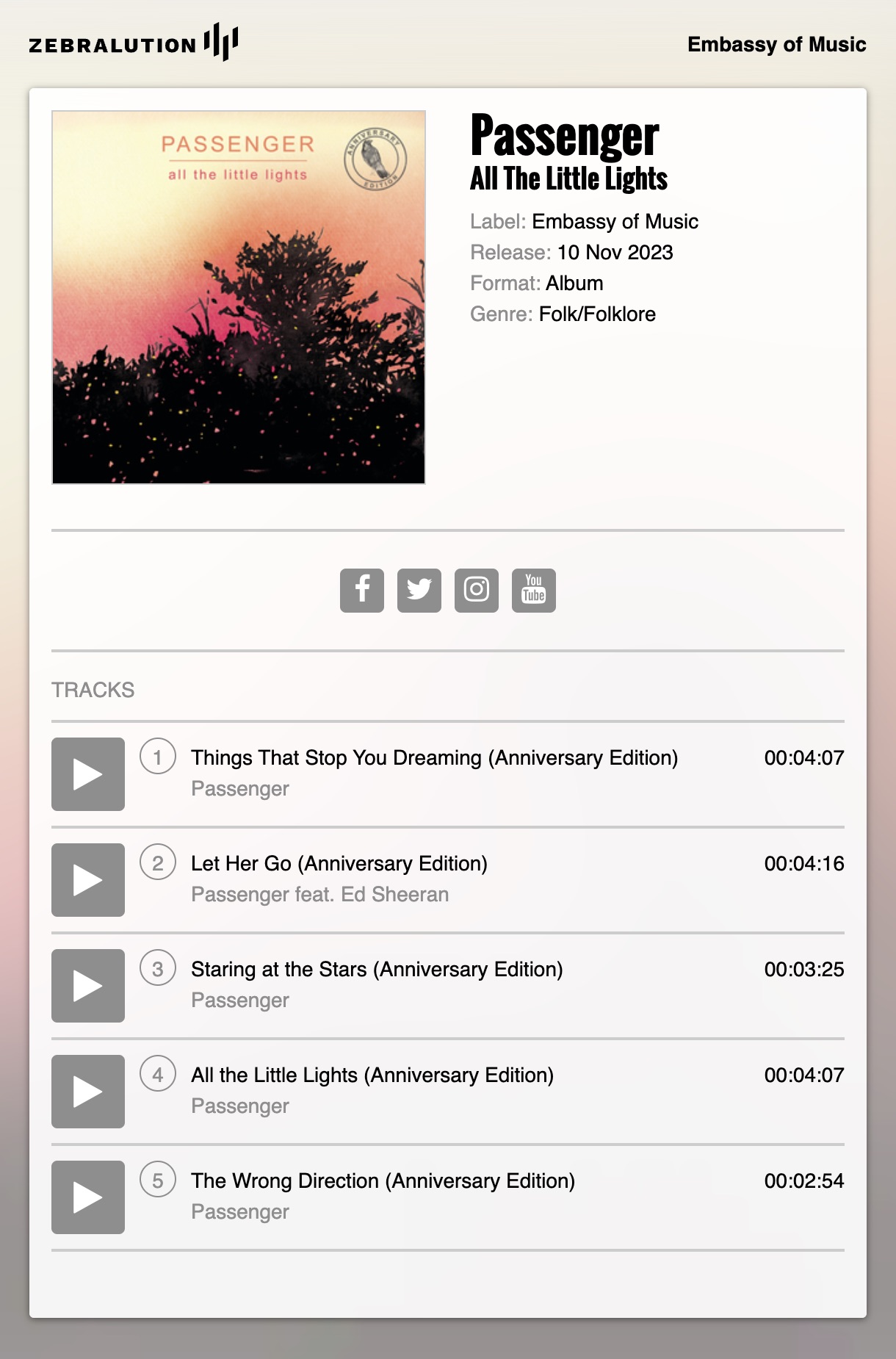Image resolution: width=896 pixels, height=1359 pixels.
Task: Play Let Her Go track
Action: point(88,880)
